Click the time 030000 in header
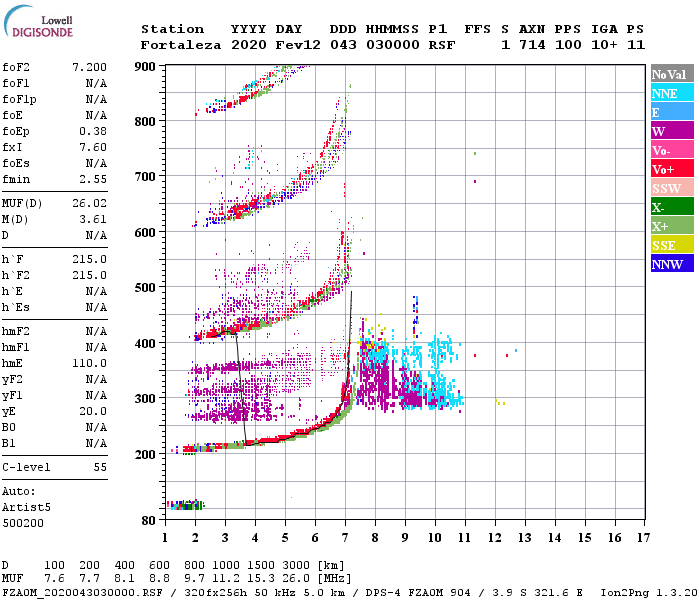 (x=392, y=45)
